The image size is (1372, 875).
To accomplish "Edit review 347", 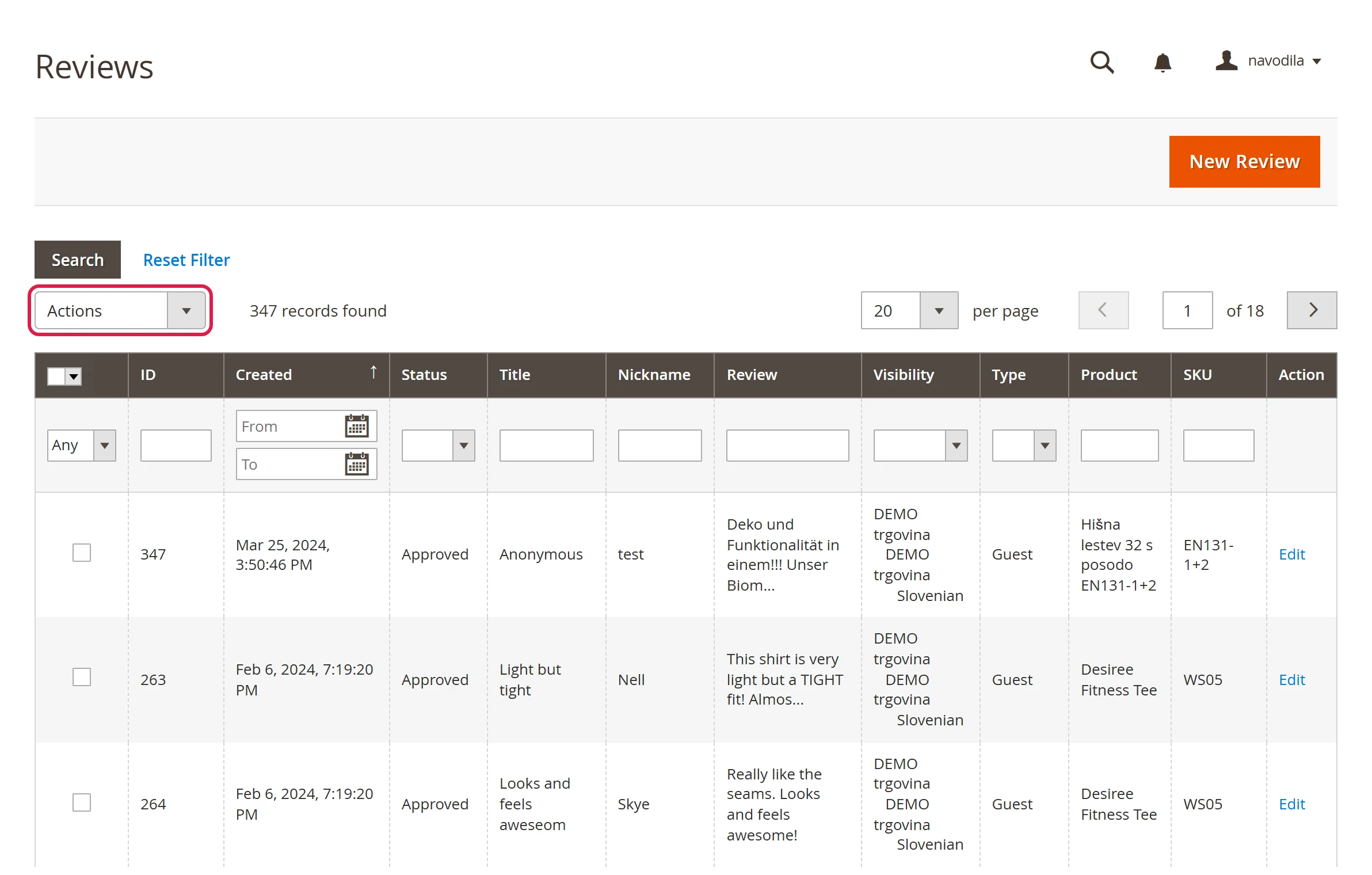I will [1291, 554].
